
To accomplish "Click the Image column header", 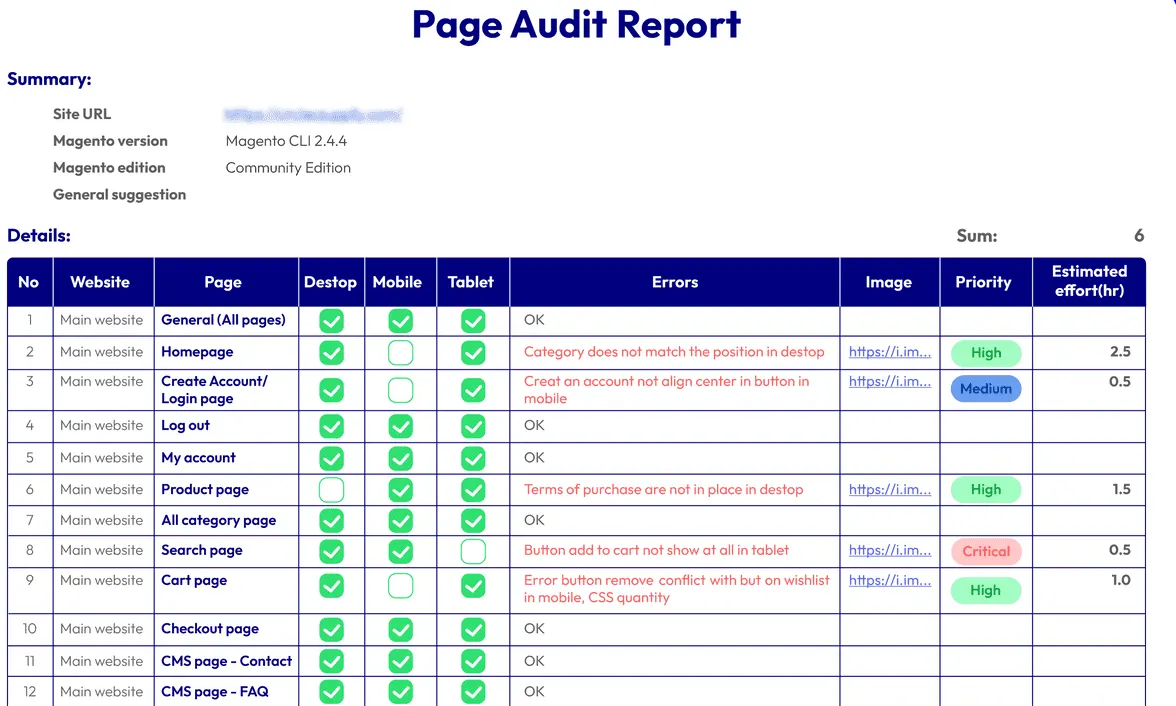I will point(890,282).
